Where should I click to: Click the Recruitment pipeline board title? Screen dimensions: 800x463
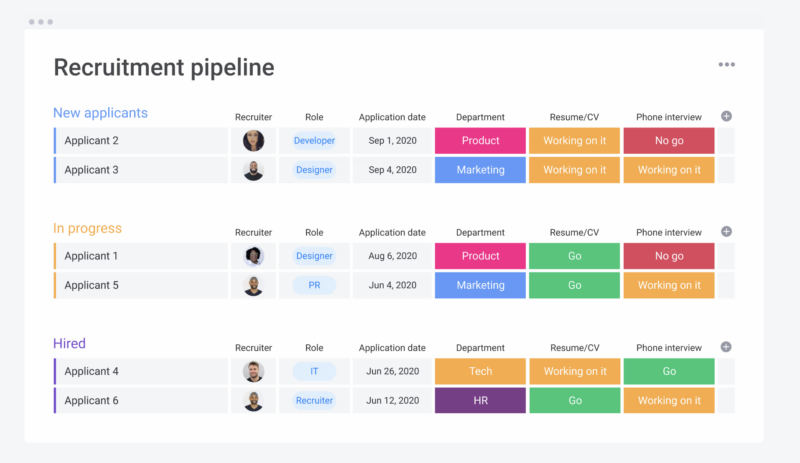pos(163,67)
